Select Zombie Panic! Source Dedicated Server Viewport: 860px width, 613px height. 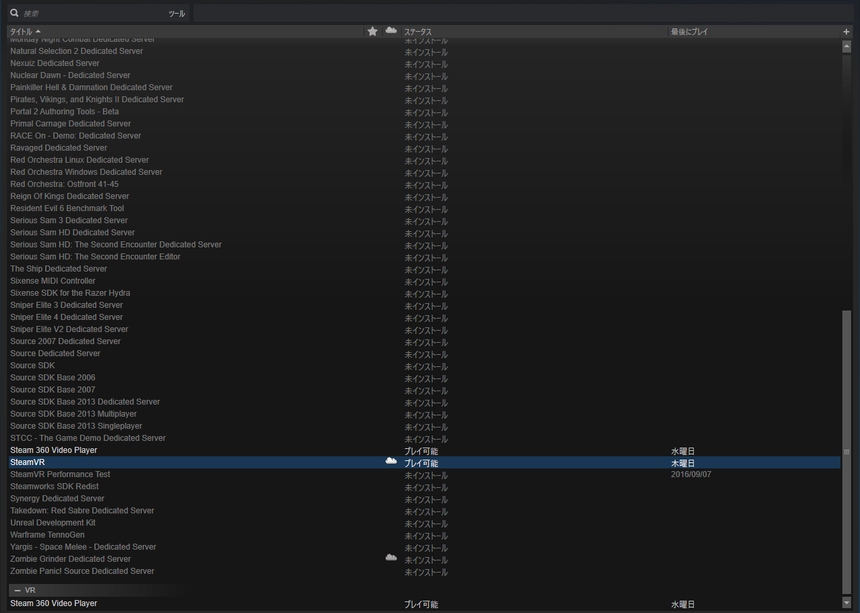coord(82,570)
